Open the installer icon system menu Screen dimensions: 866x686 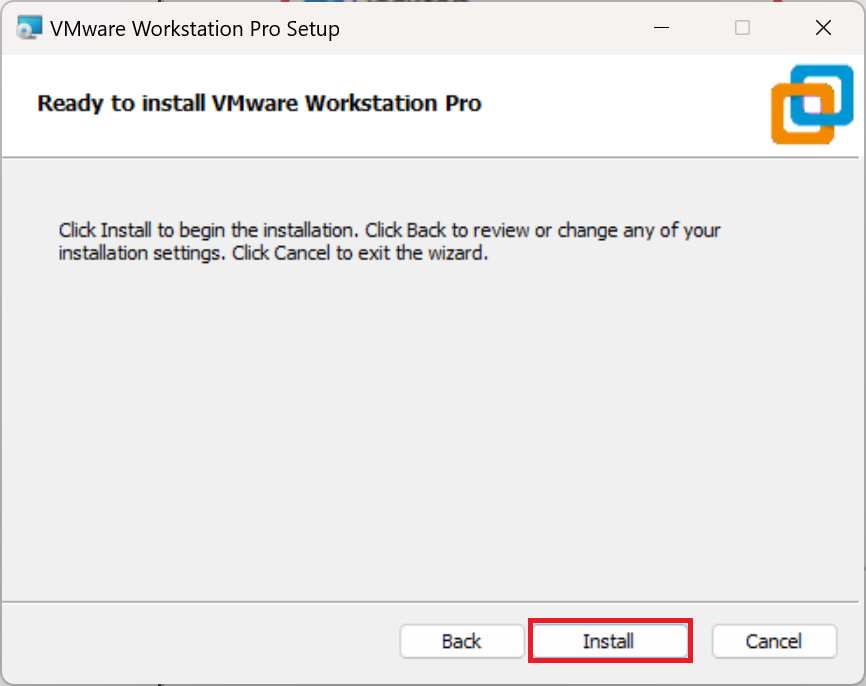pos(29,28)
